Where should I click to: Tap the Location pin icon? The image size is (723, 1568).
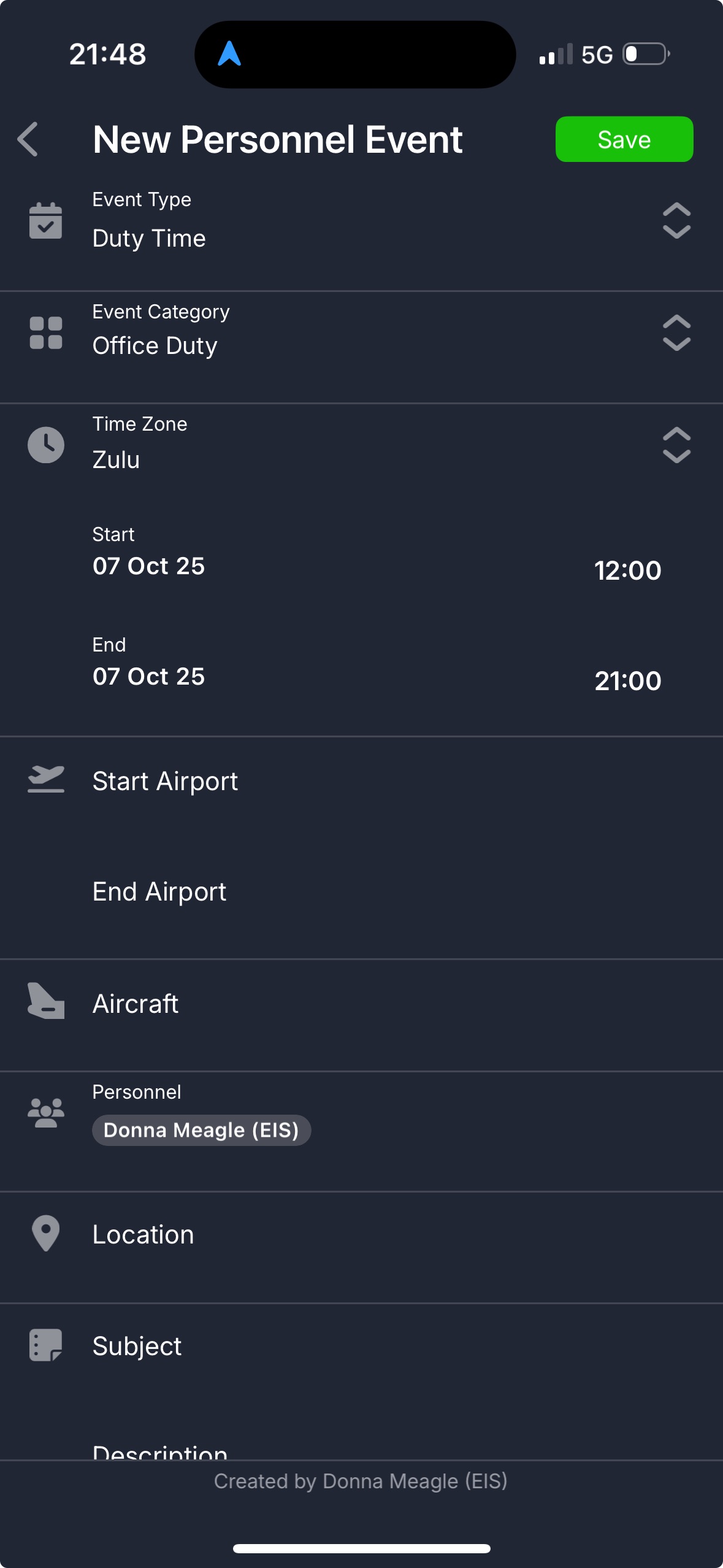[x=46, y=1233]
